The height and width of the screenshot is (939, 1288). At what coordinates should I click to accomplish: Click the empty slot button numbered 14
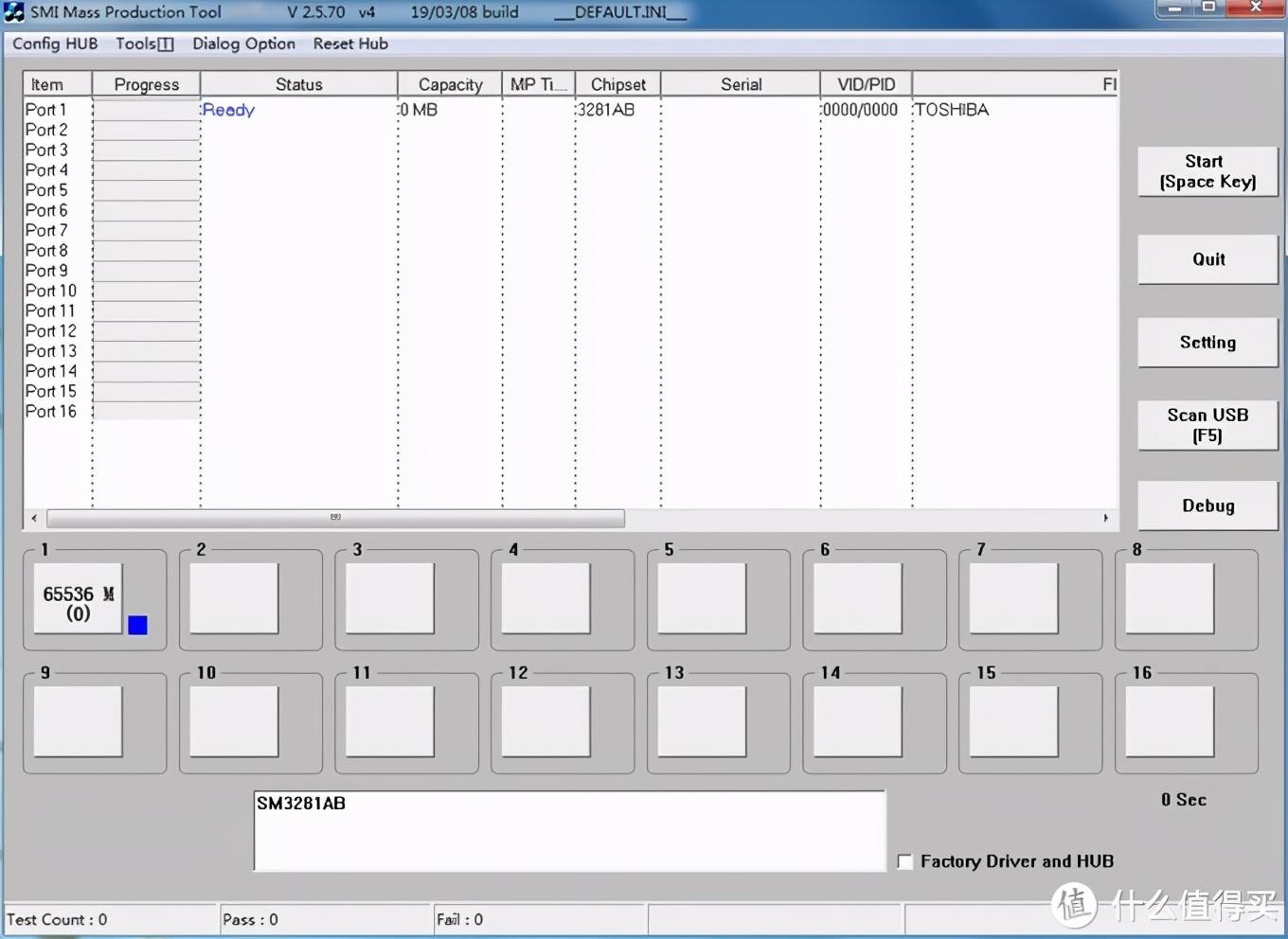(x=858, y=721)
